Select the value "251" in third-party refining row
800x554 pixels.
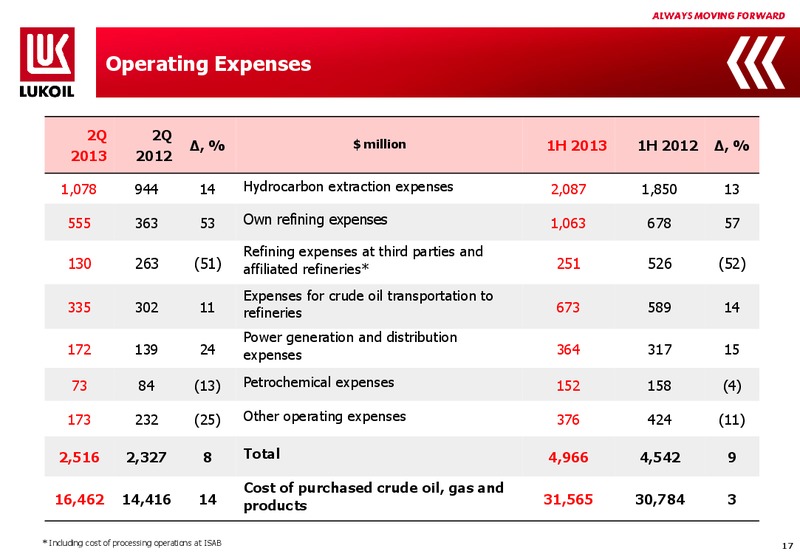coord(568,264)
